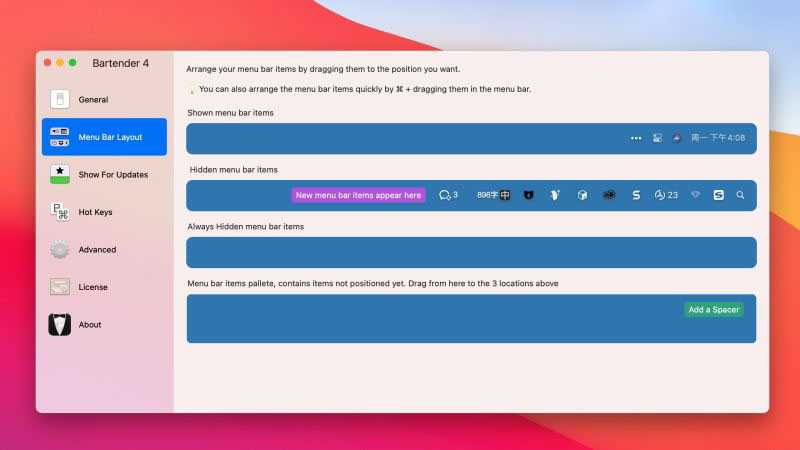Open the General settings tab
The image size is (800, 450).
coord(93,100)
